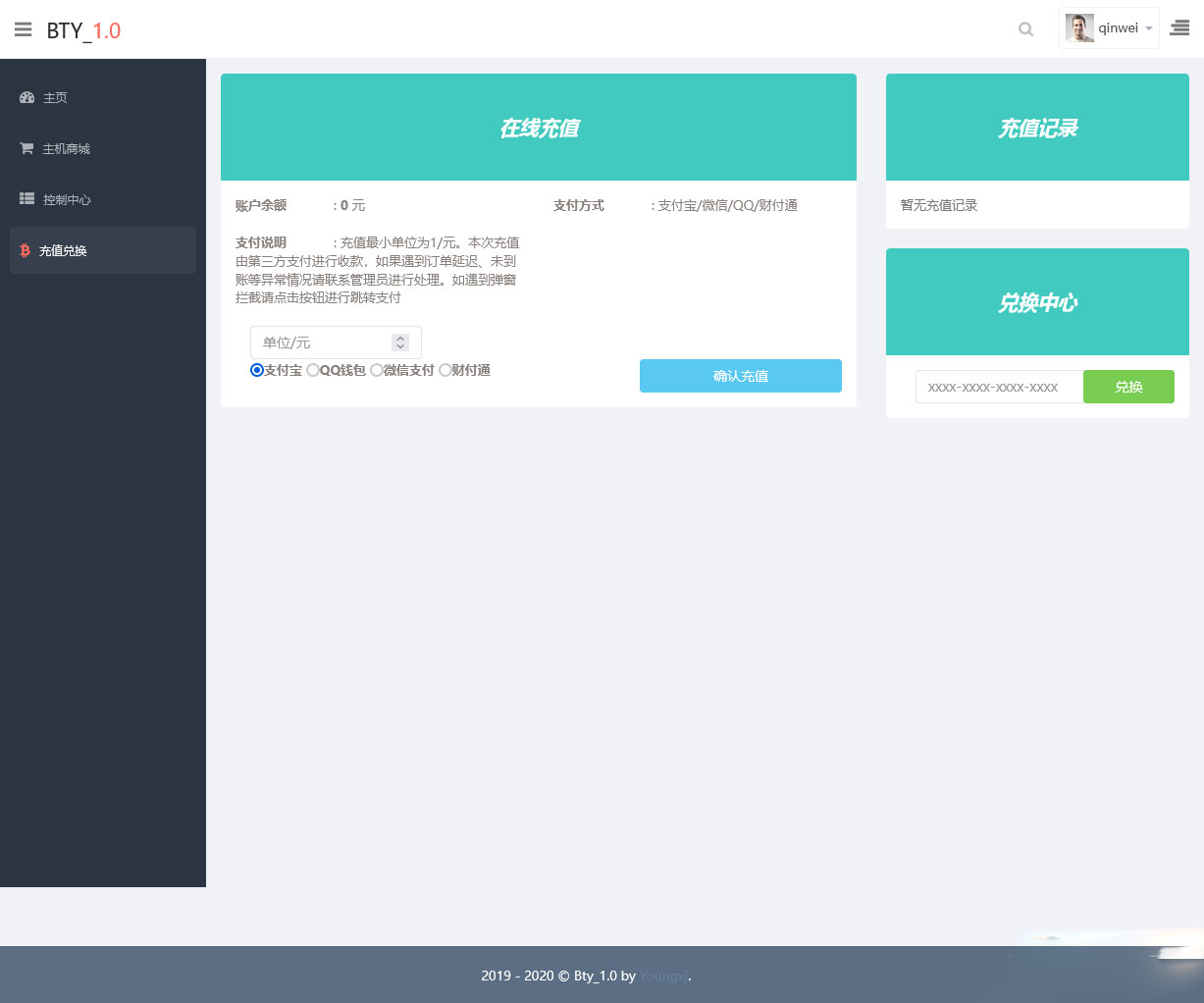This screenshot has width=1204, height=1003.
Task: Select the 支付宝 radio button
Action: (x=257, y=370)
